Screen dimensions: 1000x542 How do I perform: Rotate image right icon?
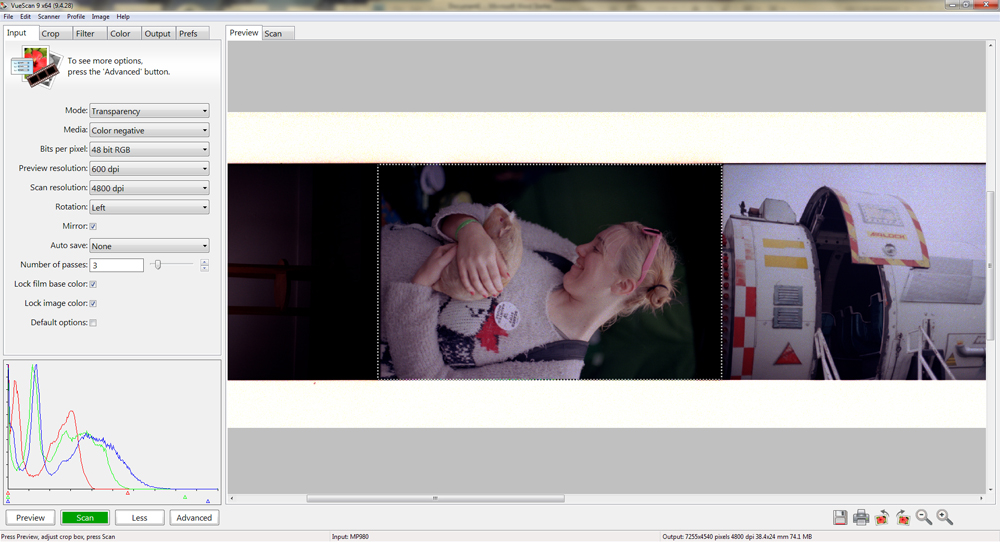point(903,518)
